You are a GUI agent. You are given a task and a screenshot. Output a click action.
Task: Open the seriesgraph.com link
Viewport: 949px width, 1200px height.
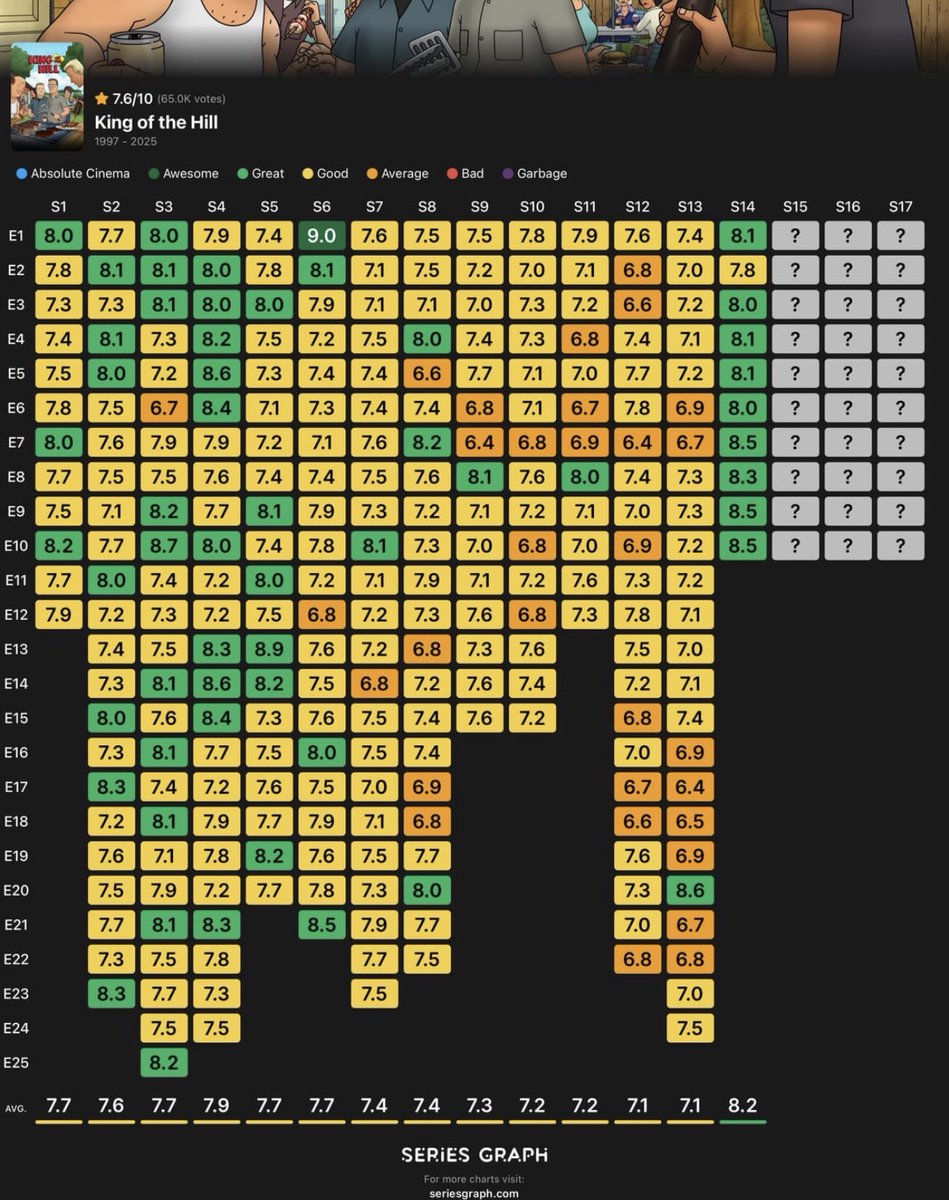point(474,1193)
